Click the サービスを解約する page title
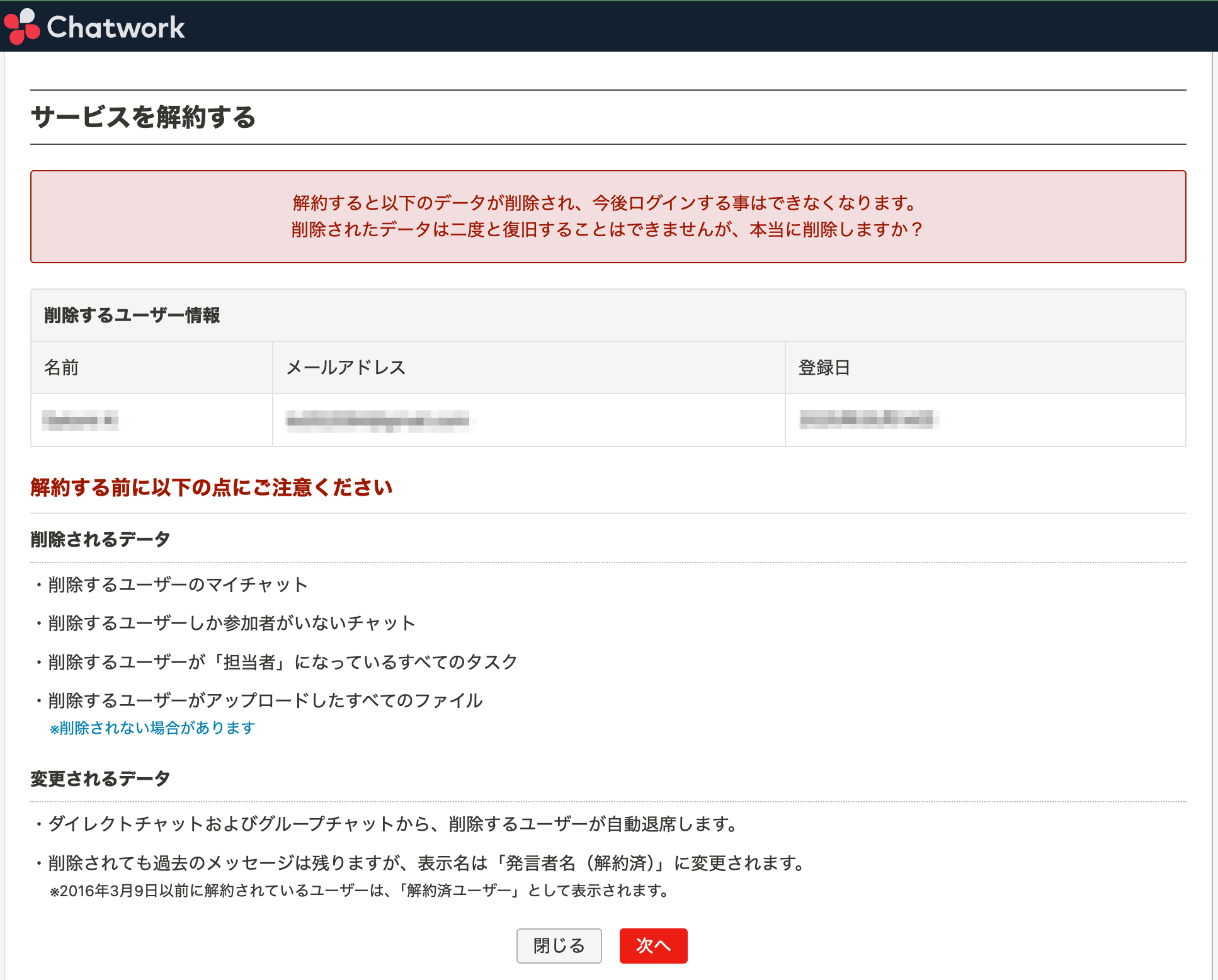Screen dimensions: 1218x980 pos(144,116)
